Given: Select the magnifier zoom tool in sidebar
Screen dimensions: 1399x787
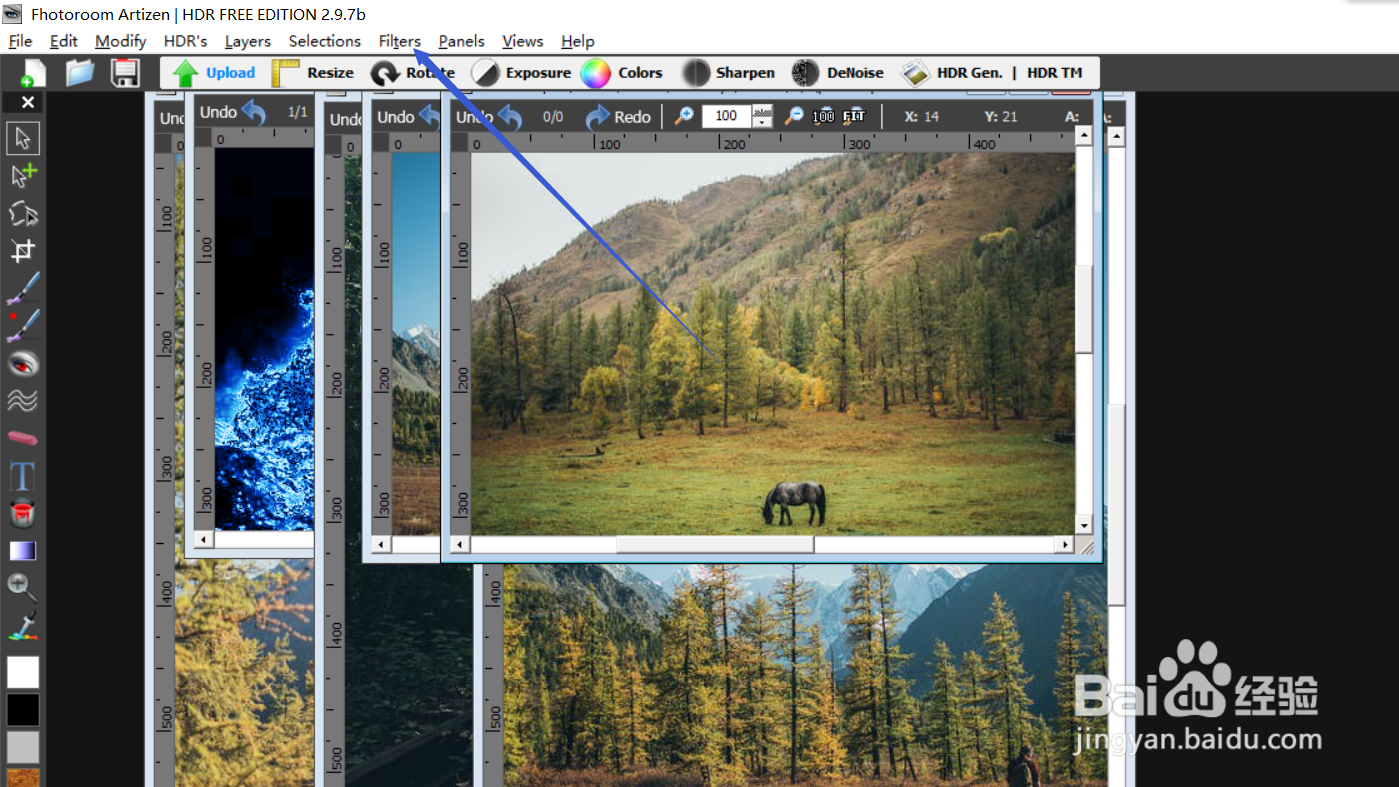Looking at the screenshot, I should [23, 587].
